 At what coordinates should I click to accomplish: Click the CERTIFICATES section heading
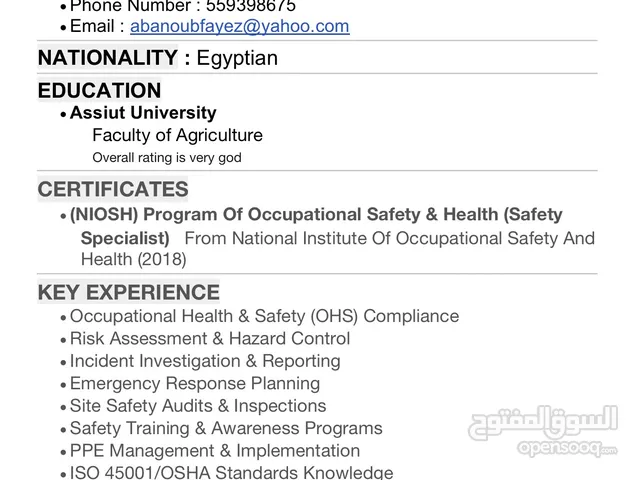tap(113, 189)
